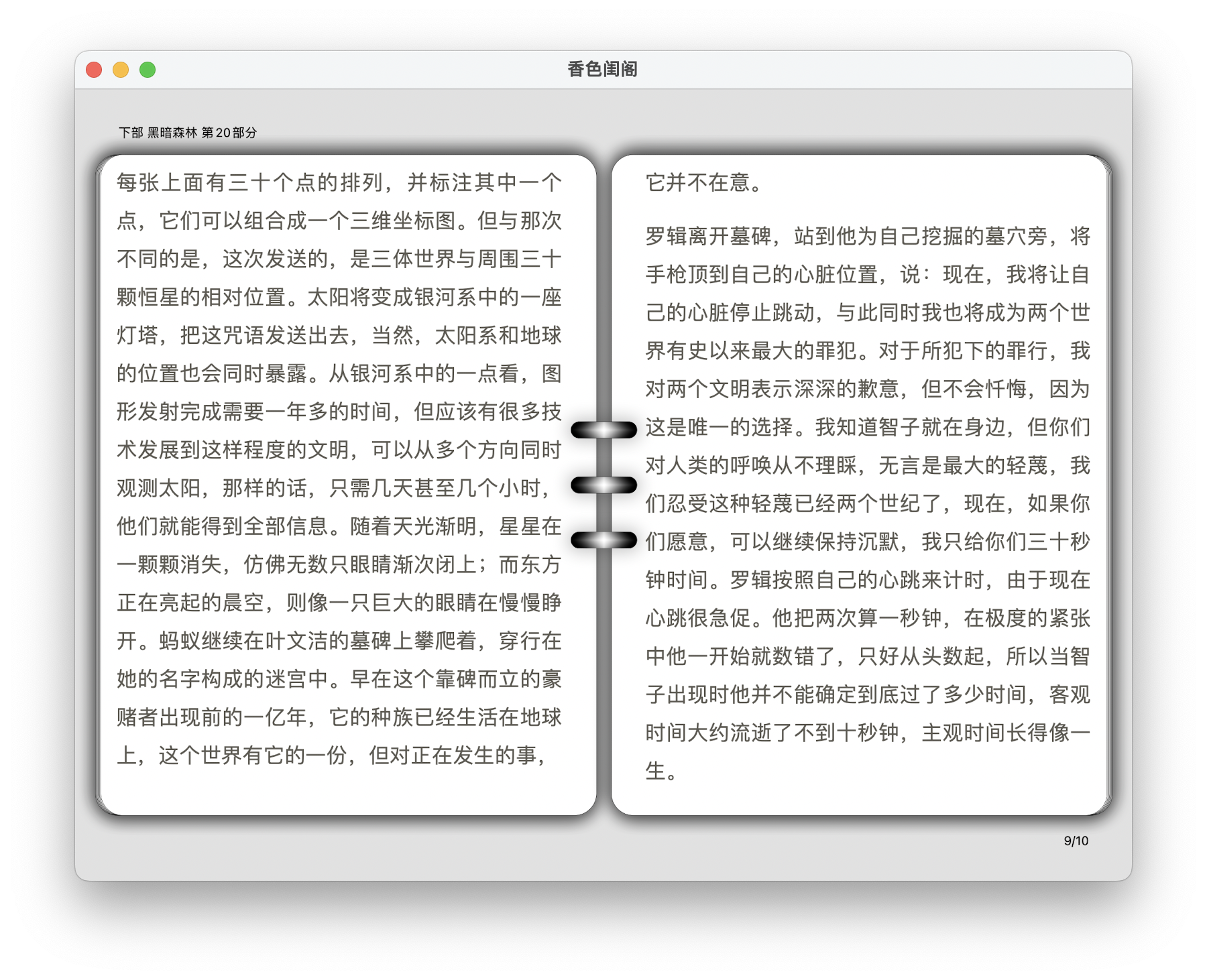Click the left page line starting 灯塔
Screen dimensions: 1207x980
click(x=339, y=335)
